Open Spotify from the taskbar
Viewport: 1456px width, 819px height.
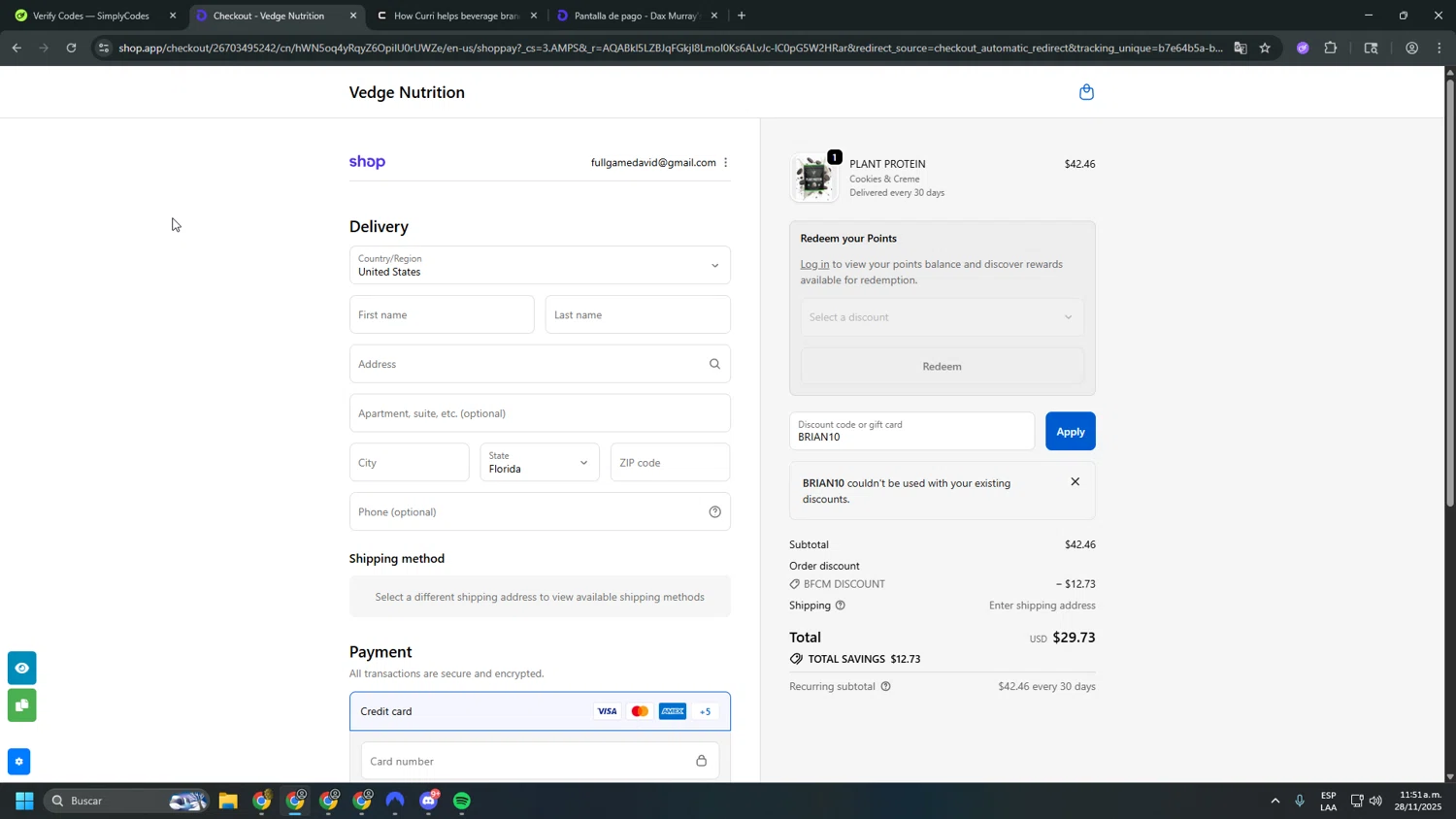coord(462,801)
